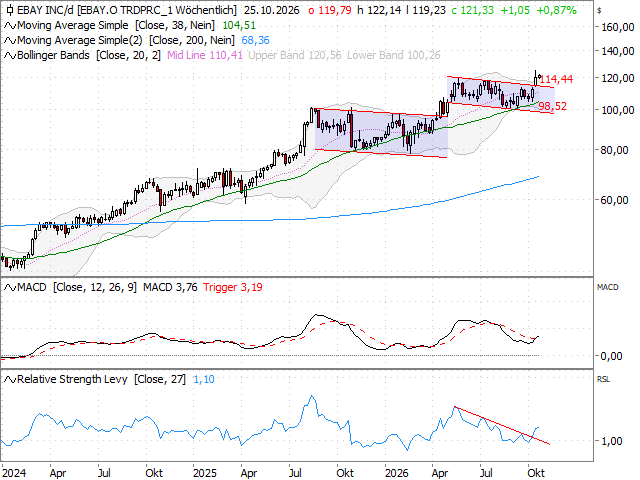Image resolution: width=640 pixels, height=480 pixels.
Task: Click the 2024 label on time axis
Action: (14, 473)
